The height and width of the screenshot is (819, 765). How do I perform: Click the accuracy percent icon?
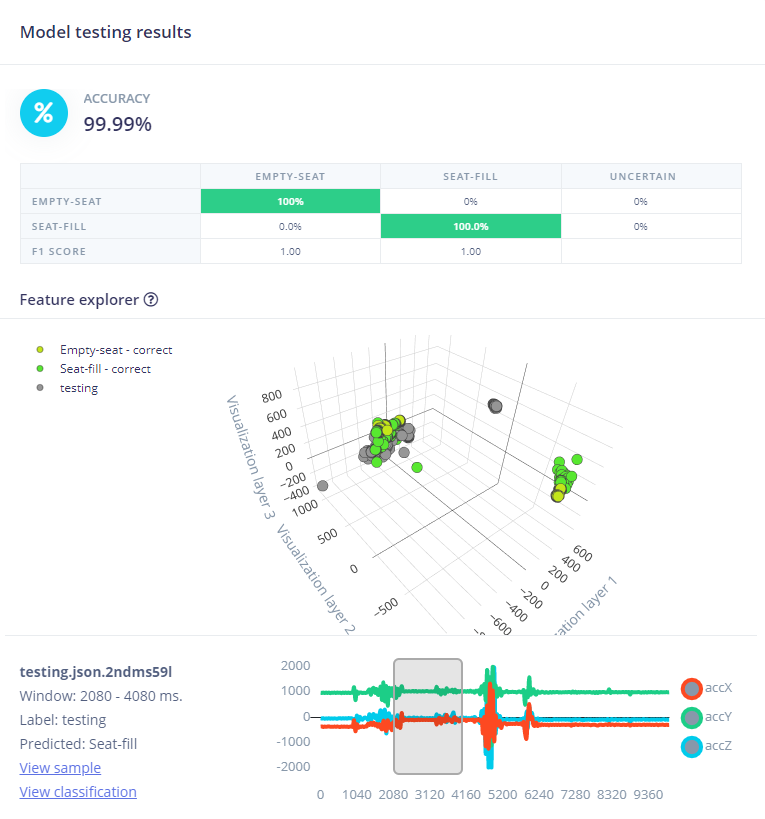(44, 112)
